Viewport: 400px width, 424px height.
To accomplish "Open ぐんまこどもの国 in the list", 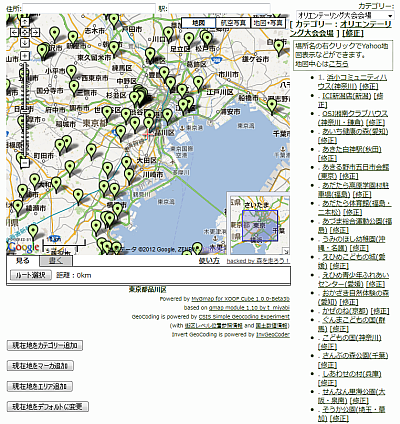I will (352, 324).
